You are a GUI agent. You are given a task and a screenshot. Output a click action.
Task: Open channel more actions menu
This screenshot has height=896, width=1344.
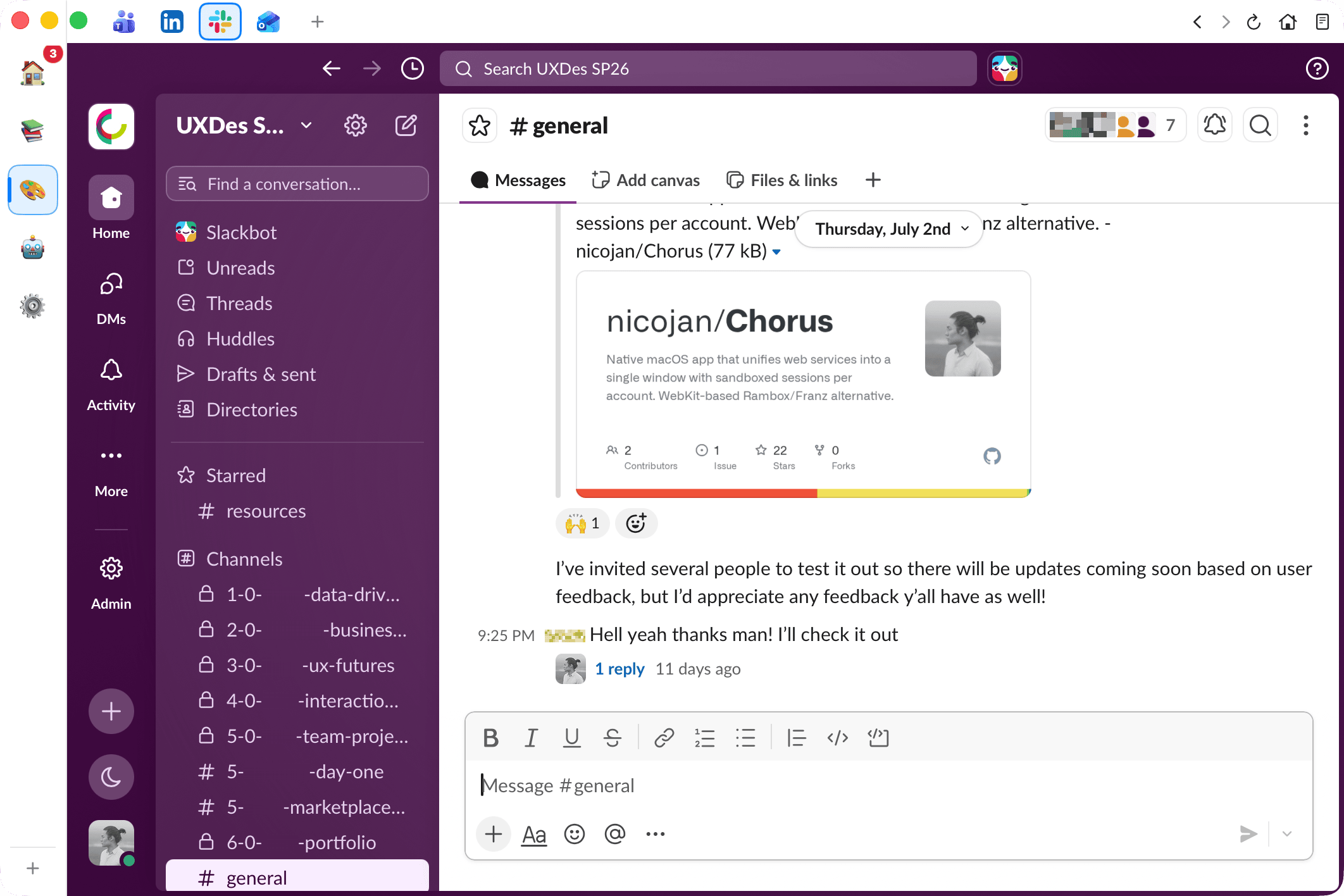point(1306,125)
